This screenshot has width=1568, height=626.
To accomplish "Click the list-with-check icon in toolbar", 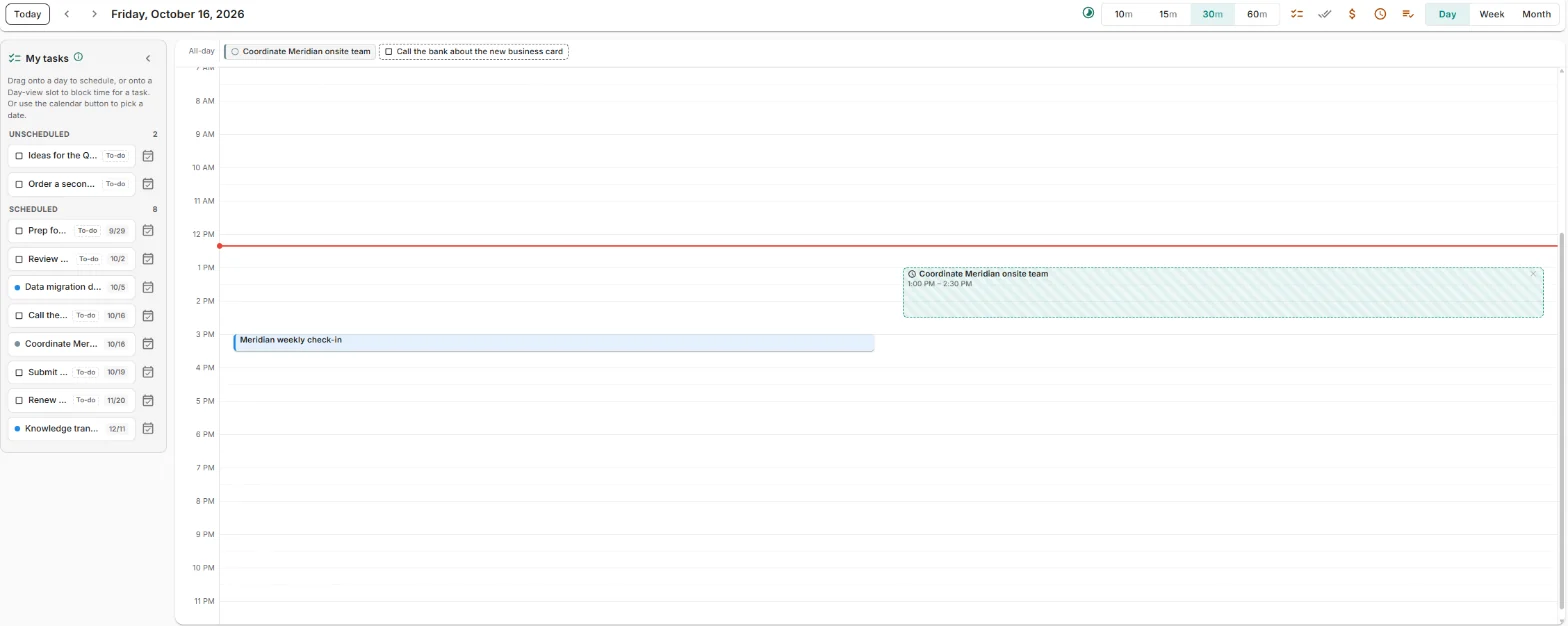I will 1408,14.
